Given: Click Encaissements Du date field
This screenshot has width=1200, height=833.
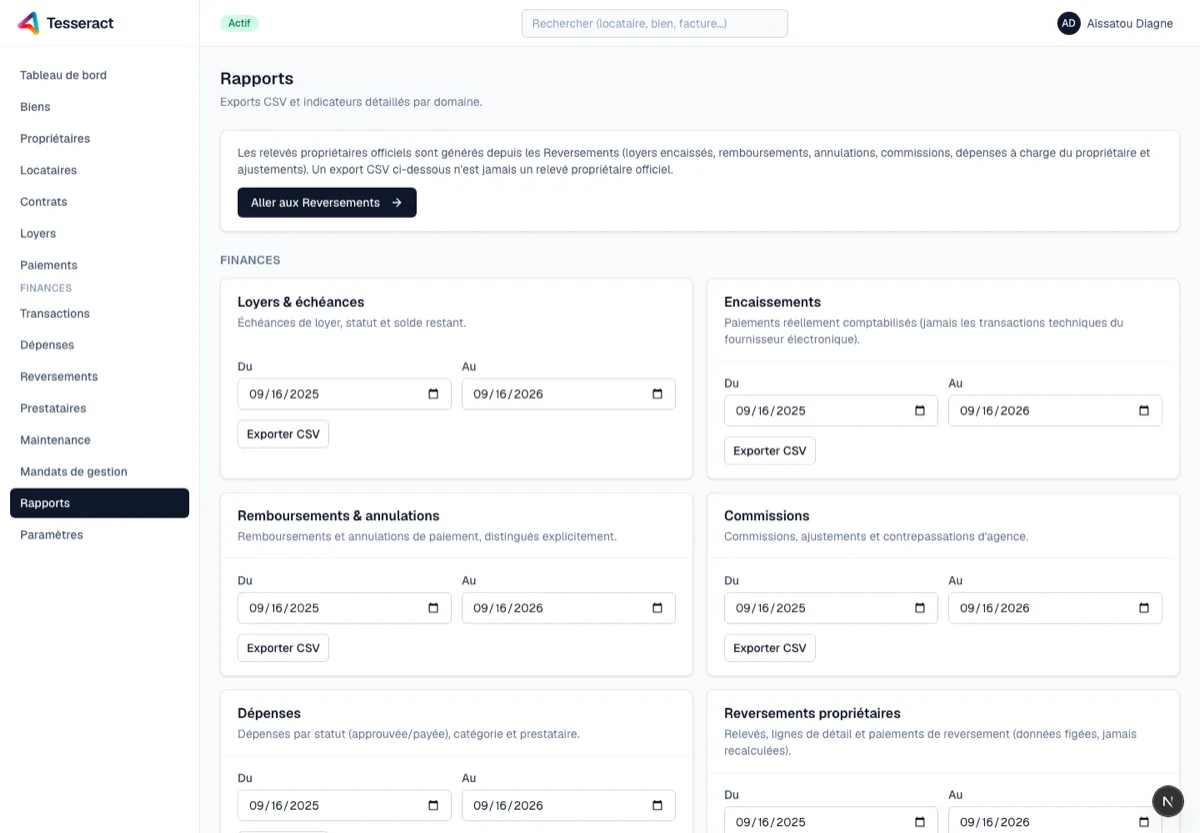Looking at the screenshot, I should (x=831, y=410).
